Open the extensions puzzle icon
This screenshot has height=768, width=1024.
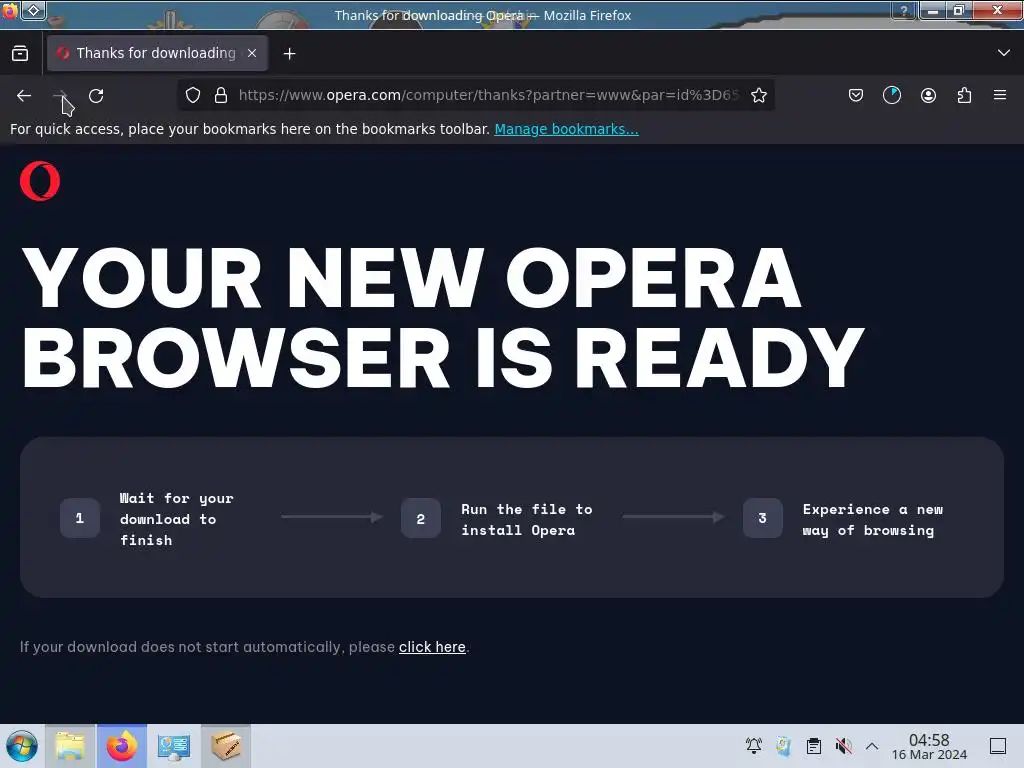964,95
